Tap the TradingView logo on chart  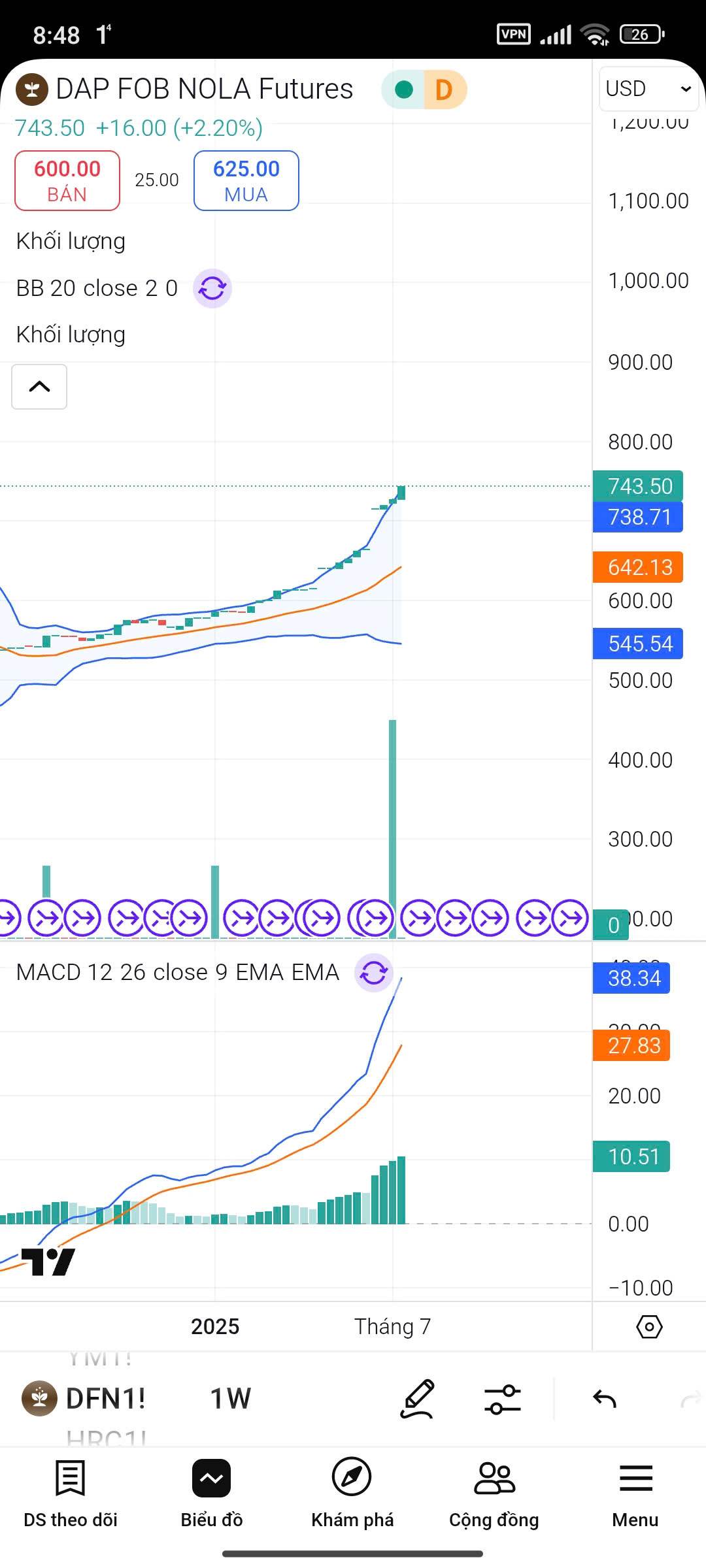[48, 1262]
